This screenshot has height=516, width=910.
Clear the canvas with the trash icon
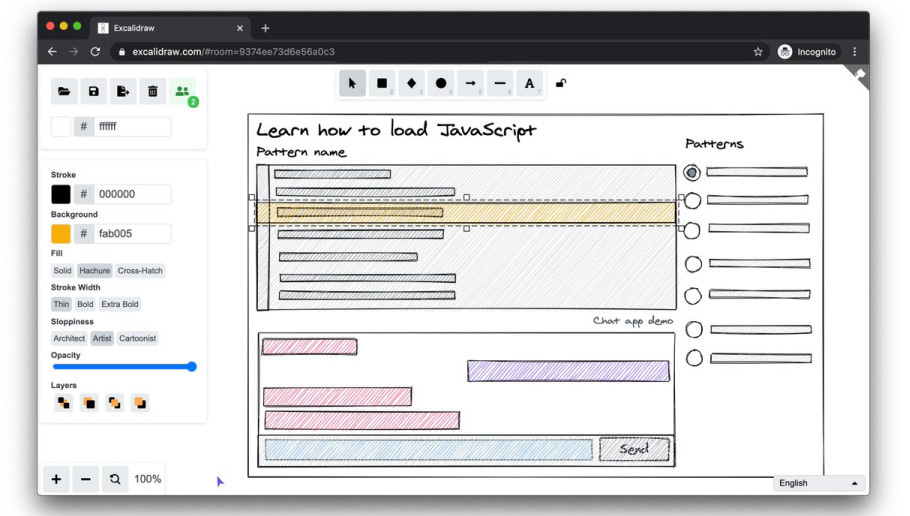(153, 91)
